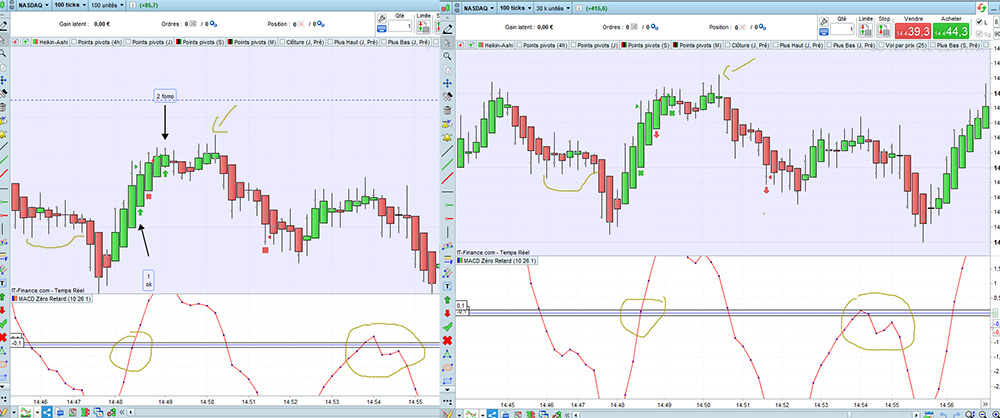1000x418 pixels.
Task: Select the red down arrow tool in right toolbar
Action: coord(448,312)
